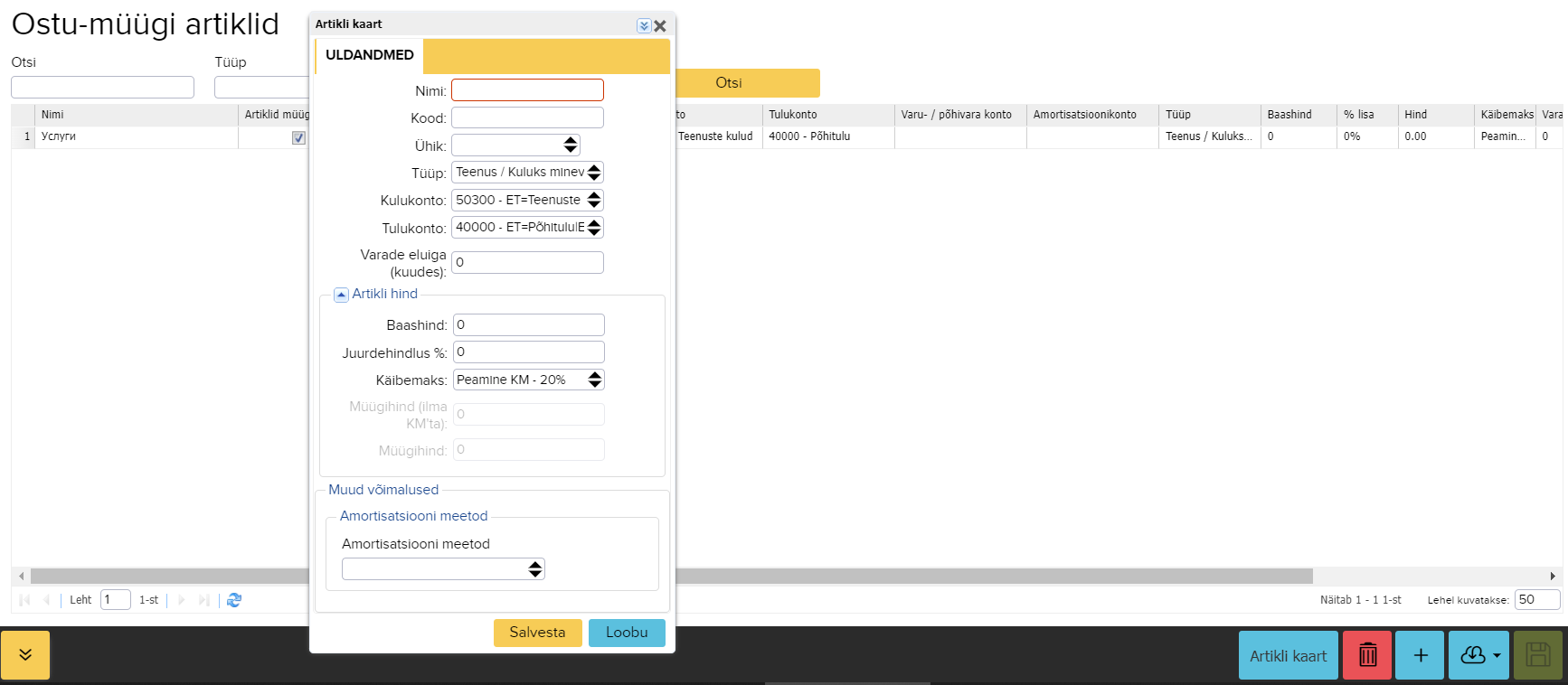Refresh the table with reload icon

click(x=234, y=600)
